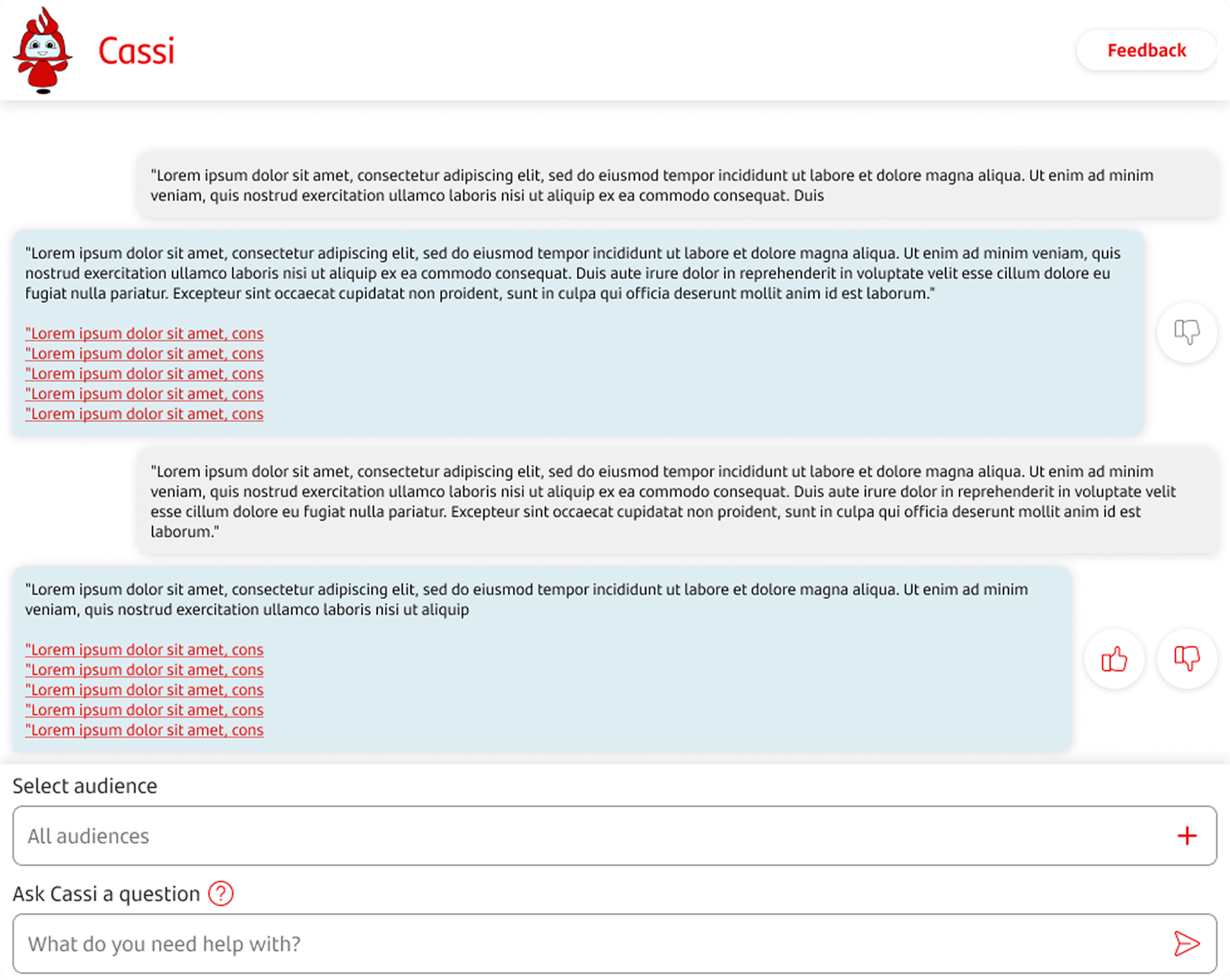Screen dimensions: 1230x980
Task: Click the Cassi mascot logo
Action: point(43,50)
